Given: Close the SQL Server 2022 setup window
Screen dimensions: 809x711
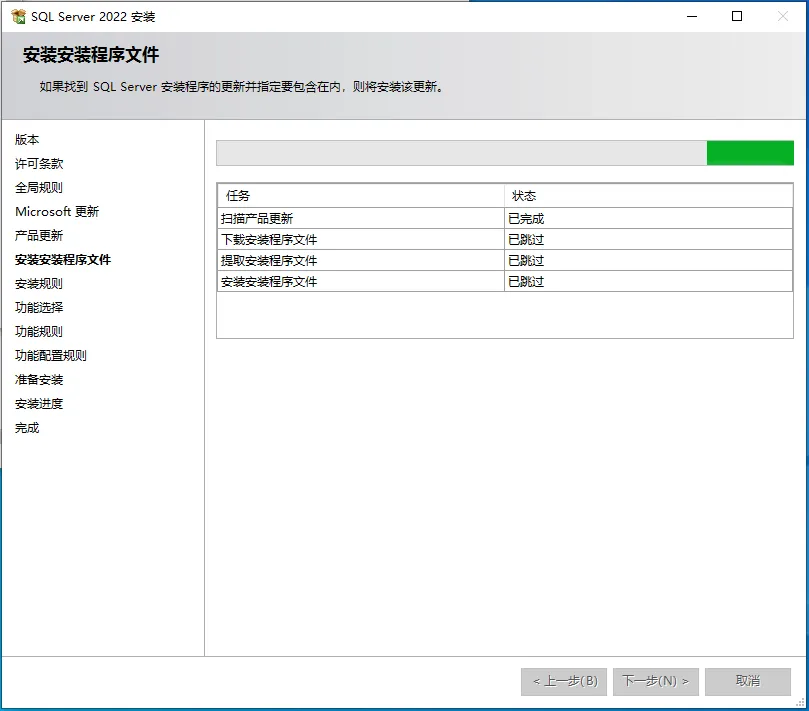Looking at the screenshot, I should (783, 17).
